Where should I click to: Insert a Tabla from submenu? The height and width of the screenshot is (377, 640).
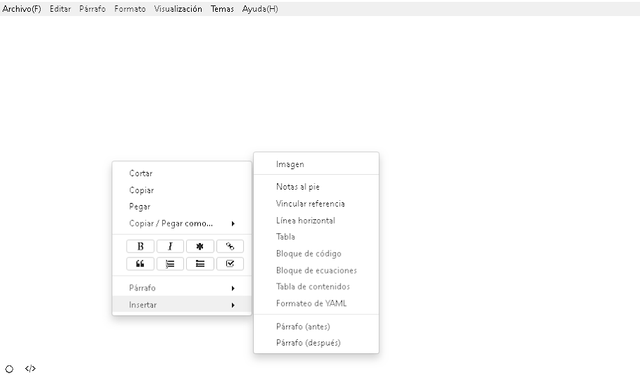coord(316,237)
